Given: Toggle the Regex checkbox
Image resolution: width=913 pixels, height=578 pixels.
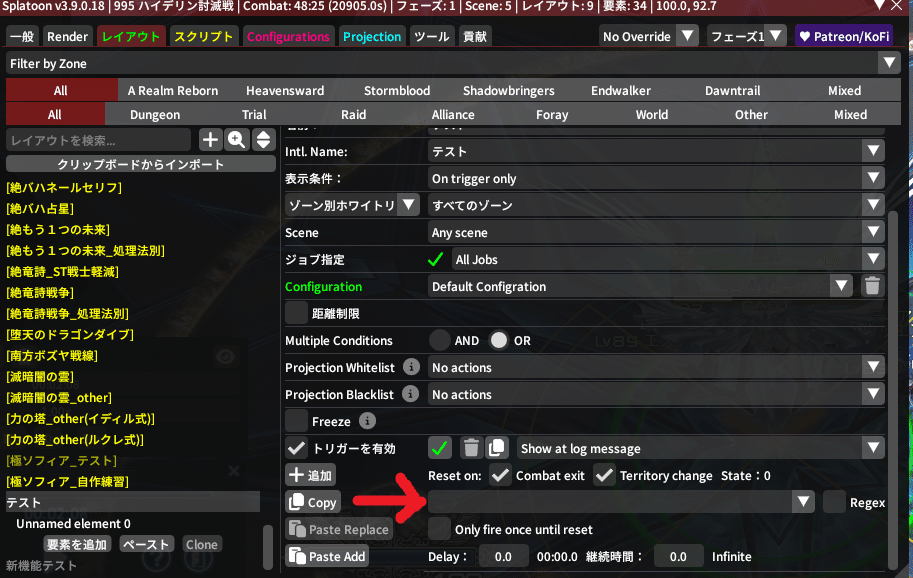Looking at the screenshot, I should [834, 502].
